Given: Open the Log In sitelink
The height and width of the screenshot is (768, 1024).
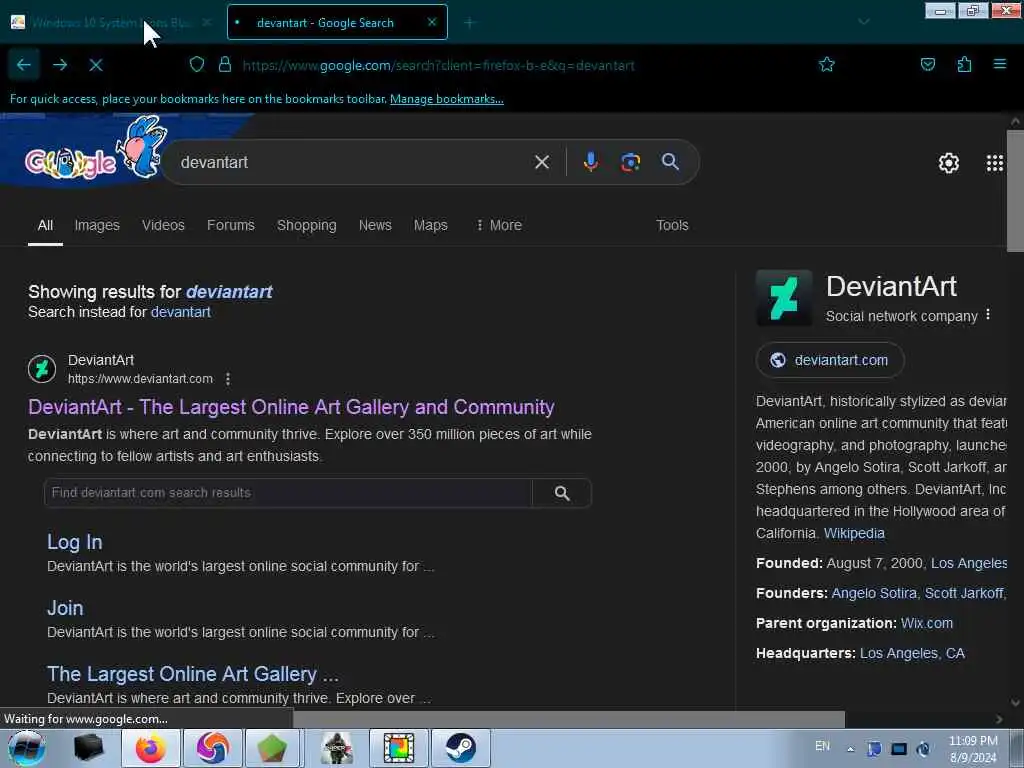Looking at the screenshot, I should (74, 542).
